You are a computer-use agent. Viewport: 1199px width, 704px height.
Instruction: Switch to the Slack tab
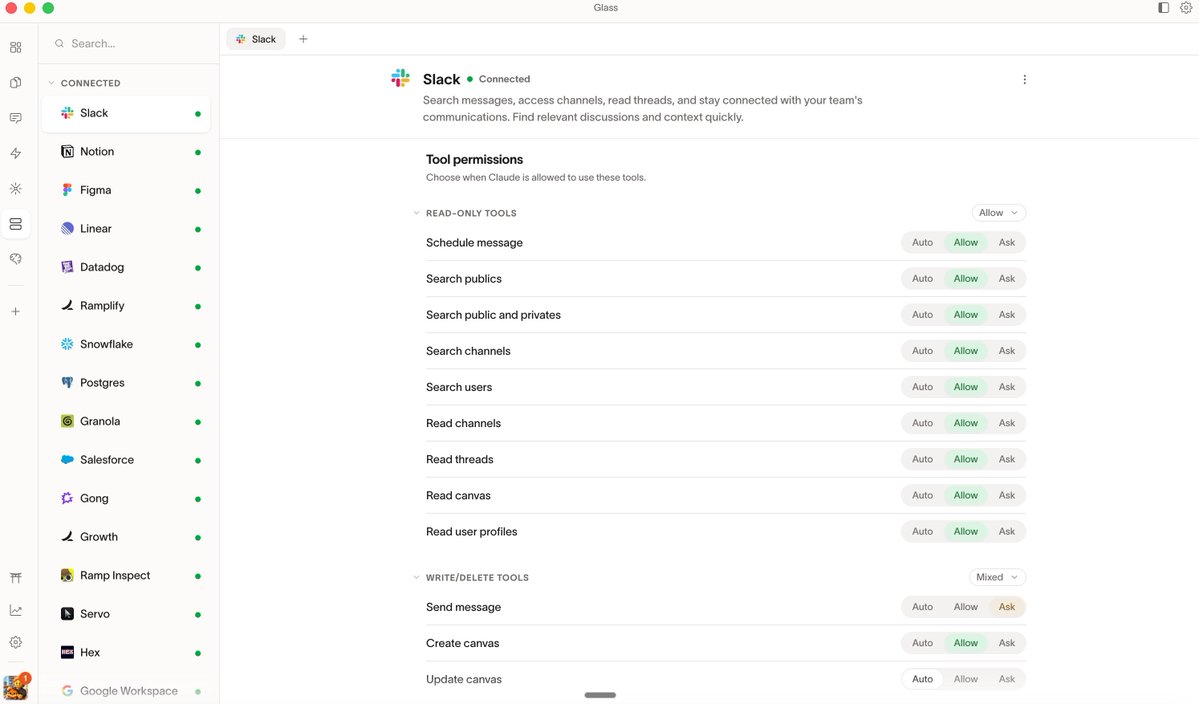point(256,39)
